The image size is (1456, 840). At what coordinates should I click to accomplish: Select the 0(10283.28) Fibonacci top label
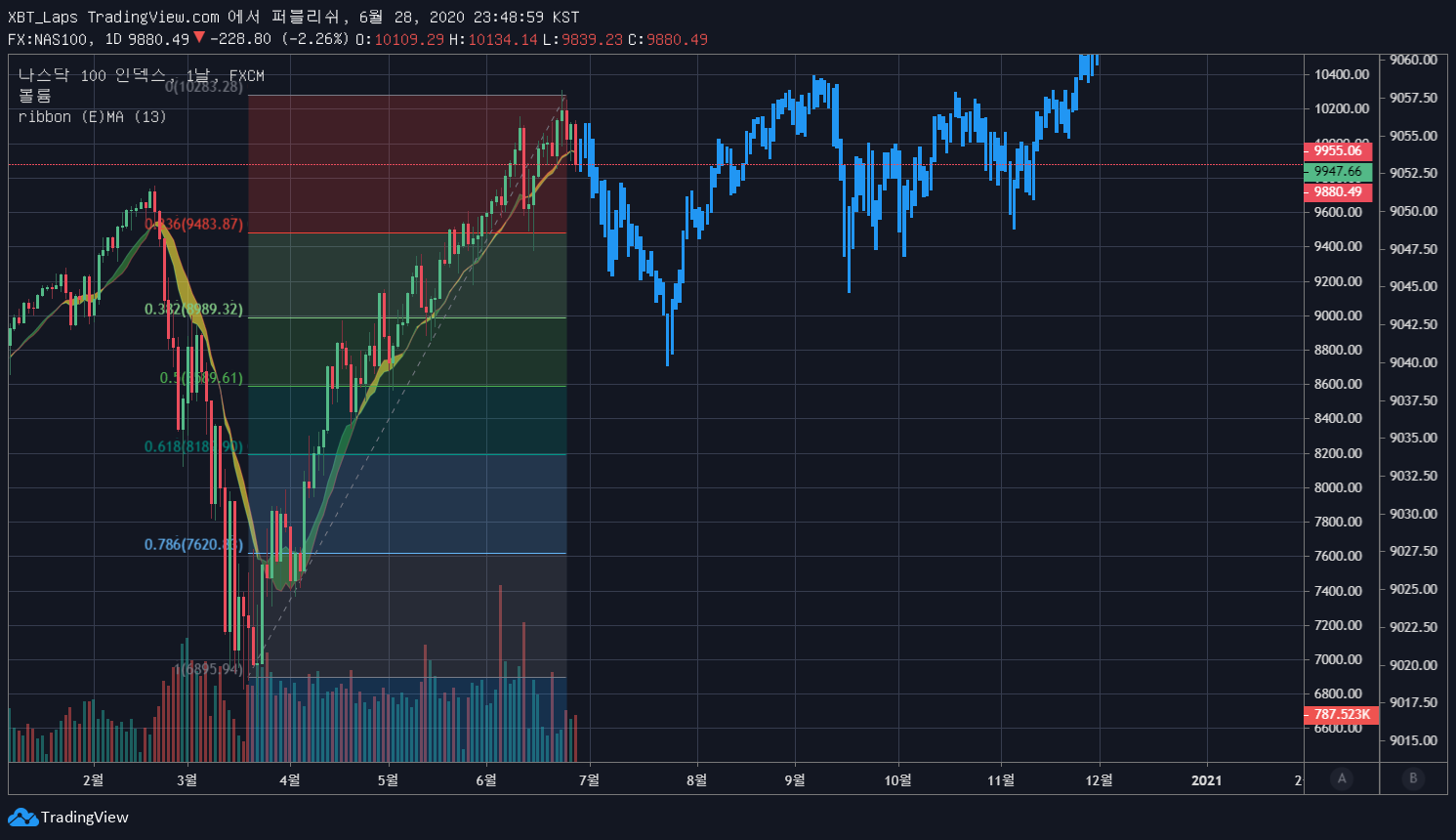click(204, 87)
